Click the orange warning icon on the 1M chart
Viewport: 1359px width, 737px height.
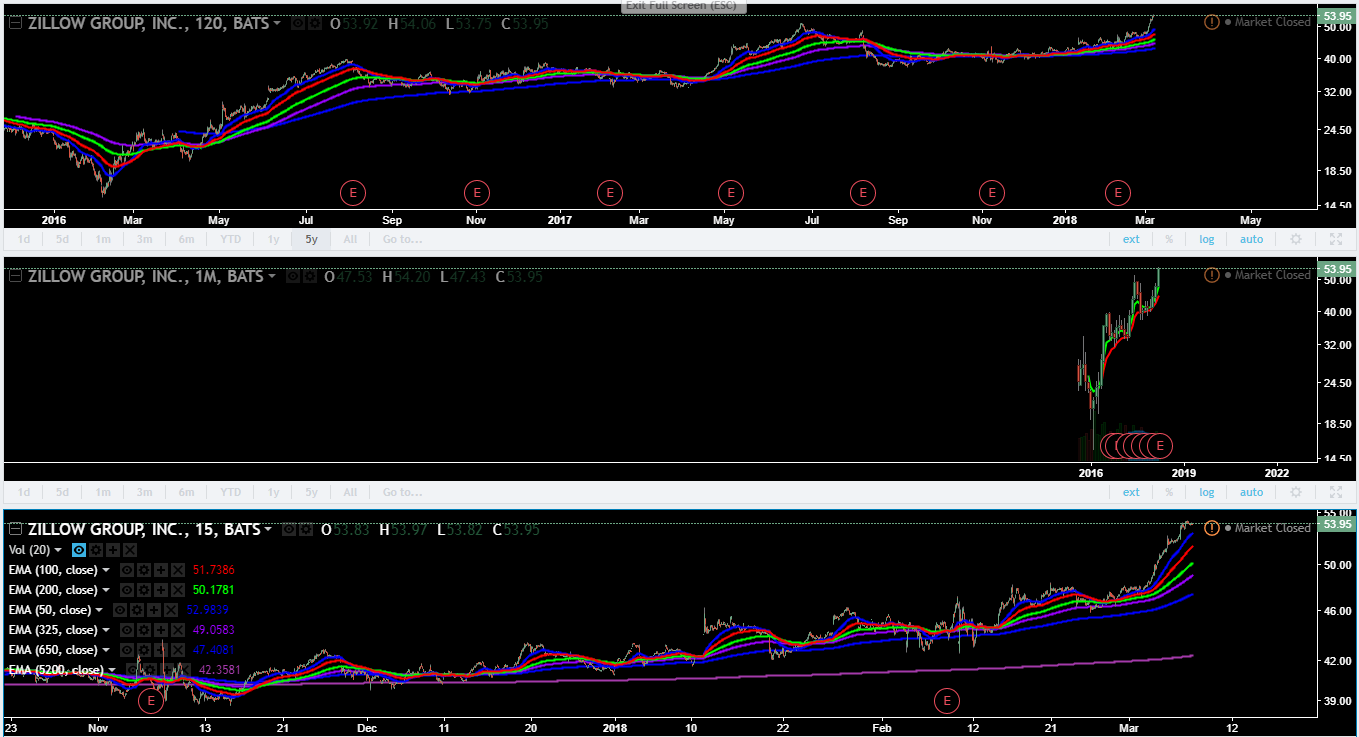[1212, 275]
